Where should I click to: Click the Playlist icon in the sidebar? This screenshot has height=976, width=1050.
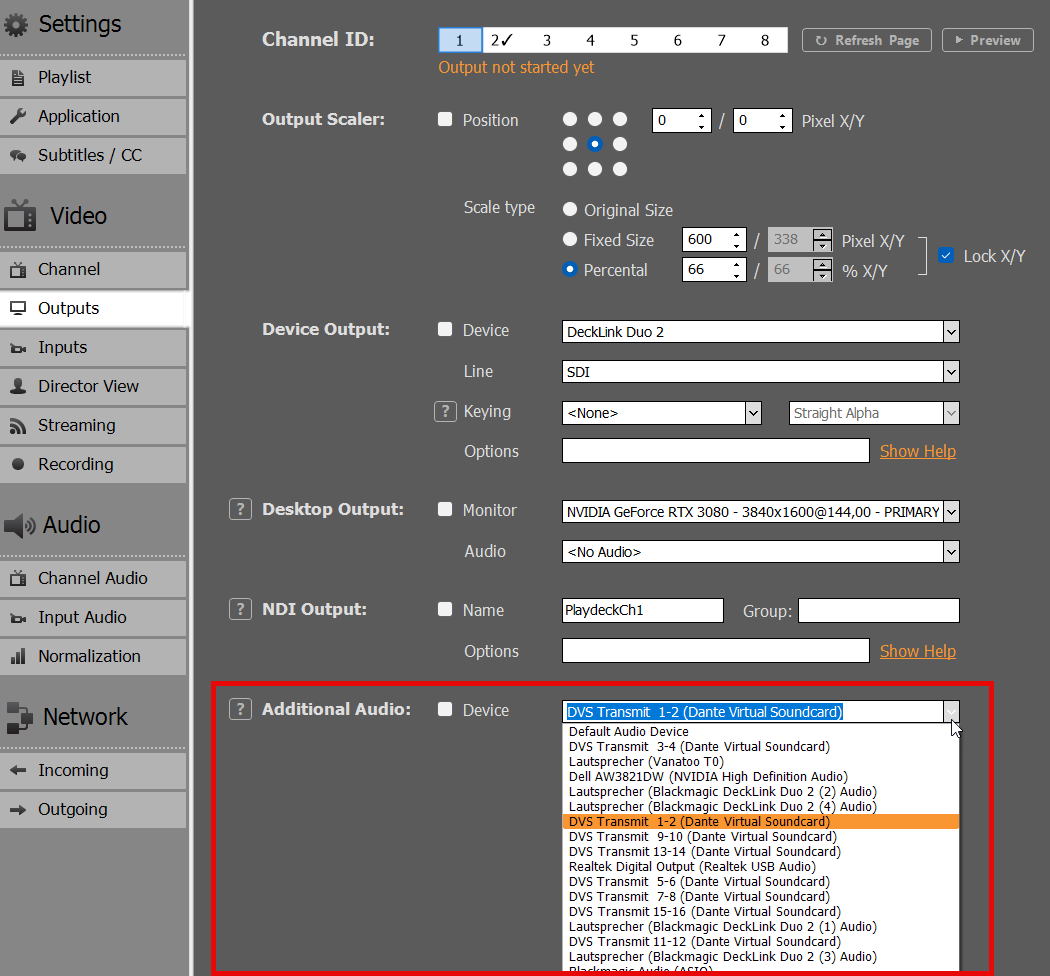point(18,78)
